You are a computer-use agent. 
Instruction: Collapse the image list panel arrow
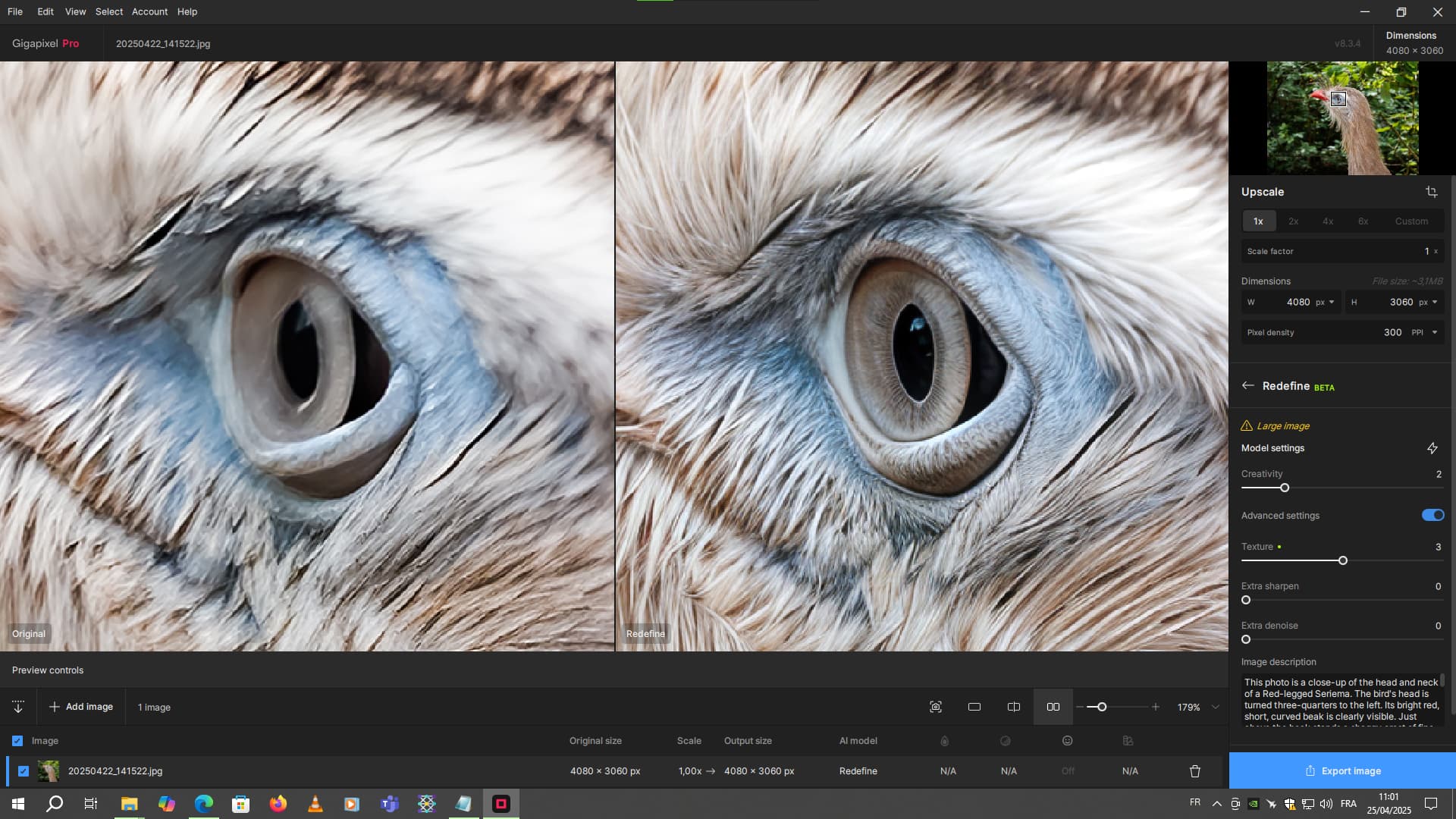pyautogui.click(x=18, y=707)
